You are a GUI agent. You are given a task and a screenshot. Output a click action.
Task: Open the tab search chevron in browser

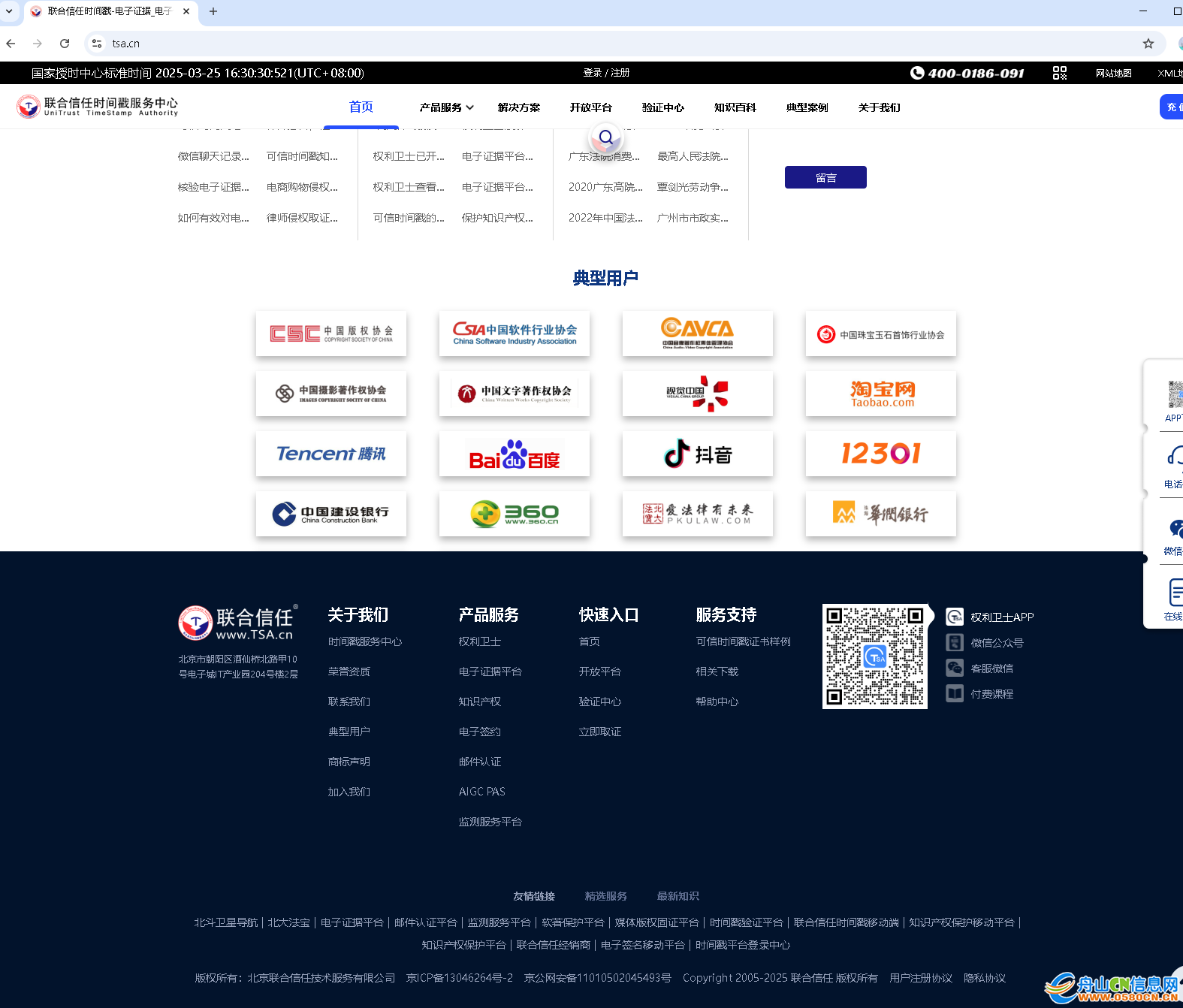point(9,11)
